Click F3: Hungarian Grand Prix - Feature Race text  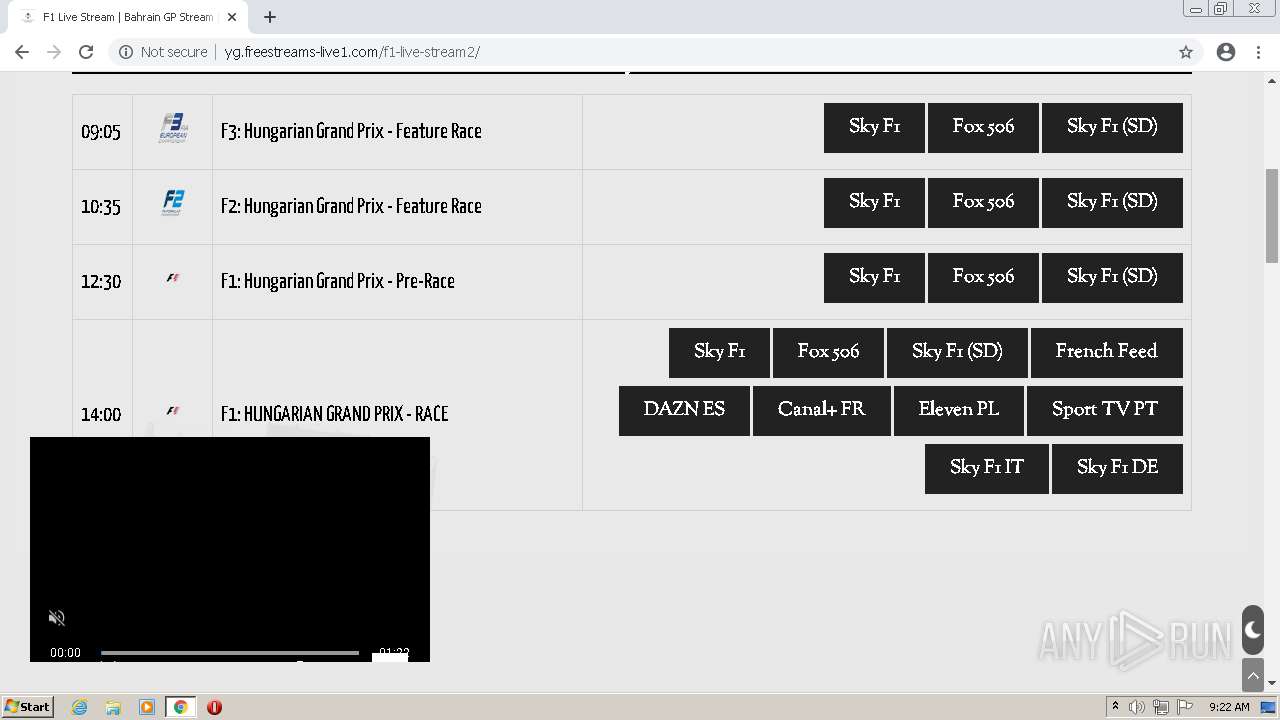(351, 132)
